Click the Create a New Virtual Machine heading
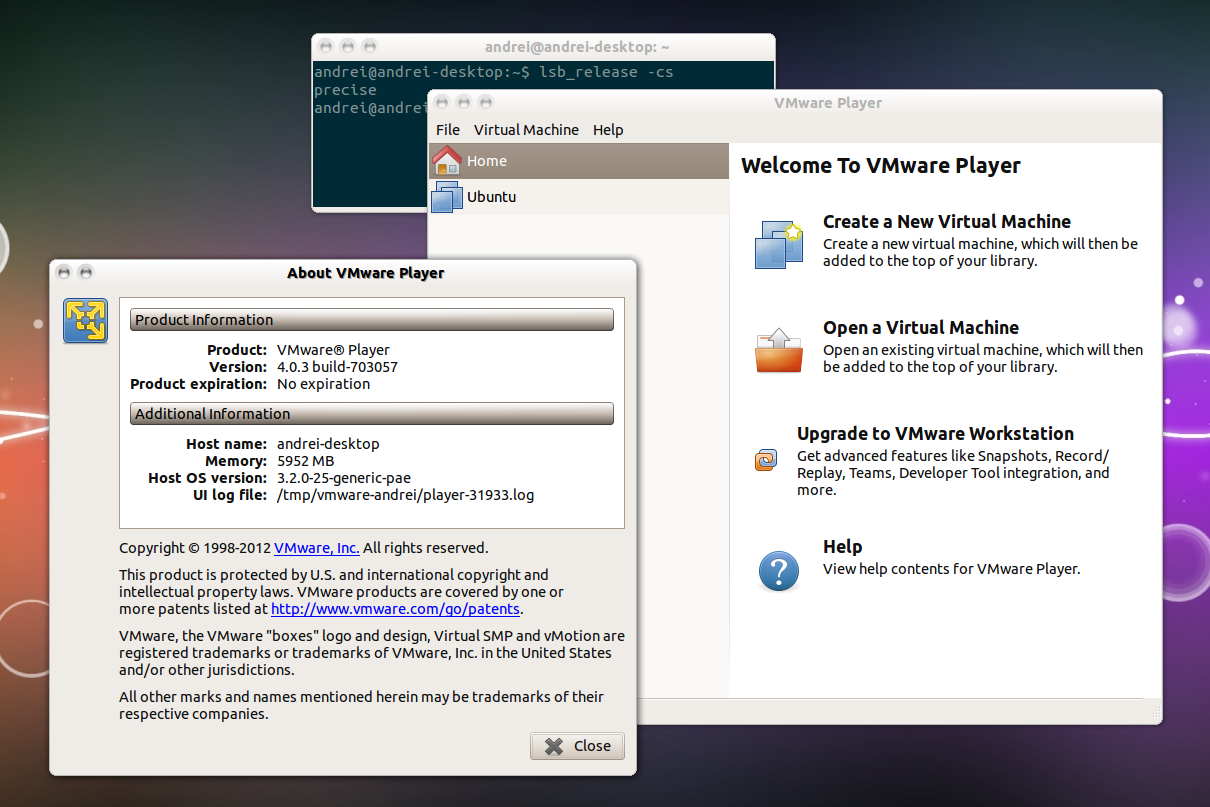 click(946, 222)
